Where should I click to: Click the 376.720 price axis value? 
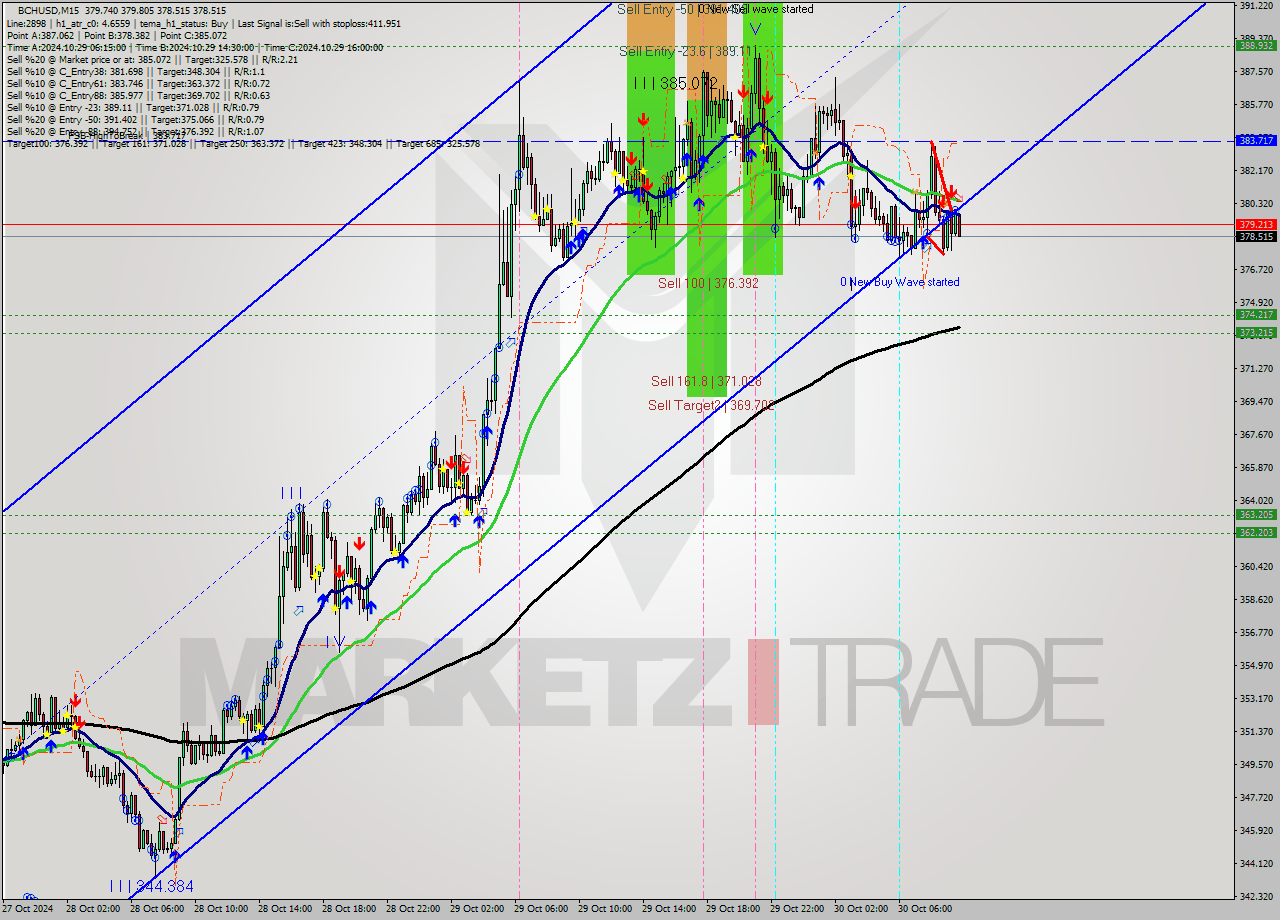coord(1256,270)
